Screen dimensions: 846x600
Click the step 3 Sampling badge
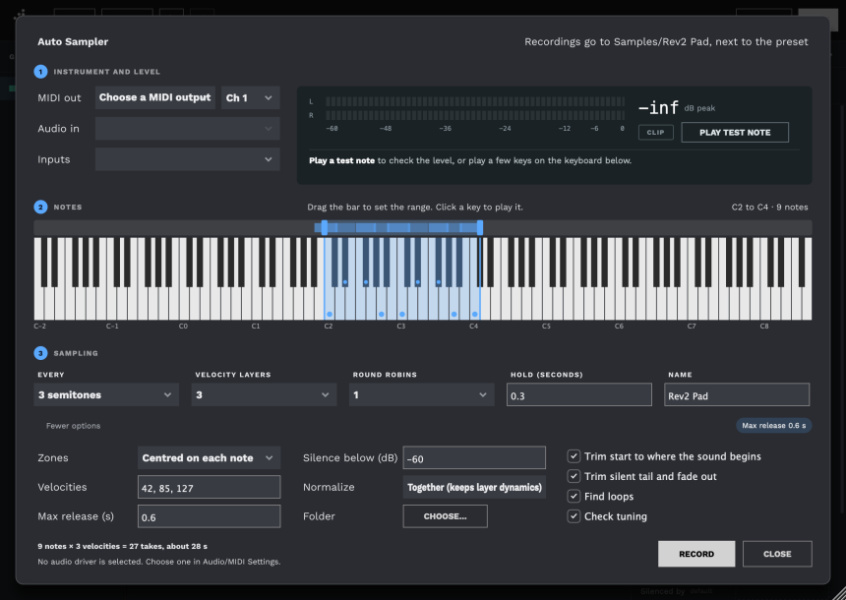pos(40,353)
